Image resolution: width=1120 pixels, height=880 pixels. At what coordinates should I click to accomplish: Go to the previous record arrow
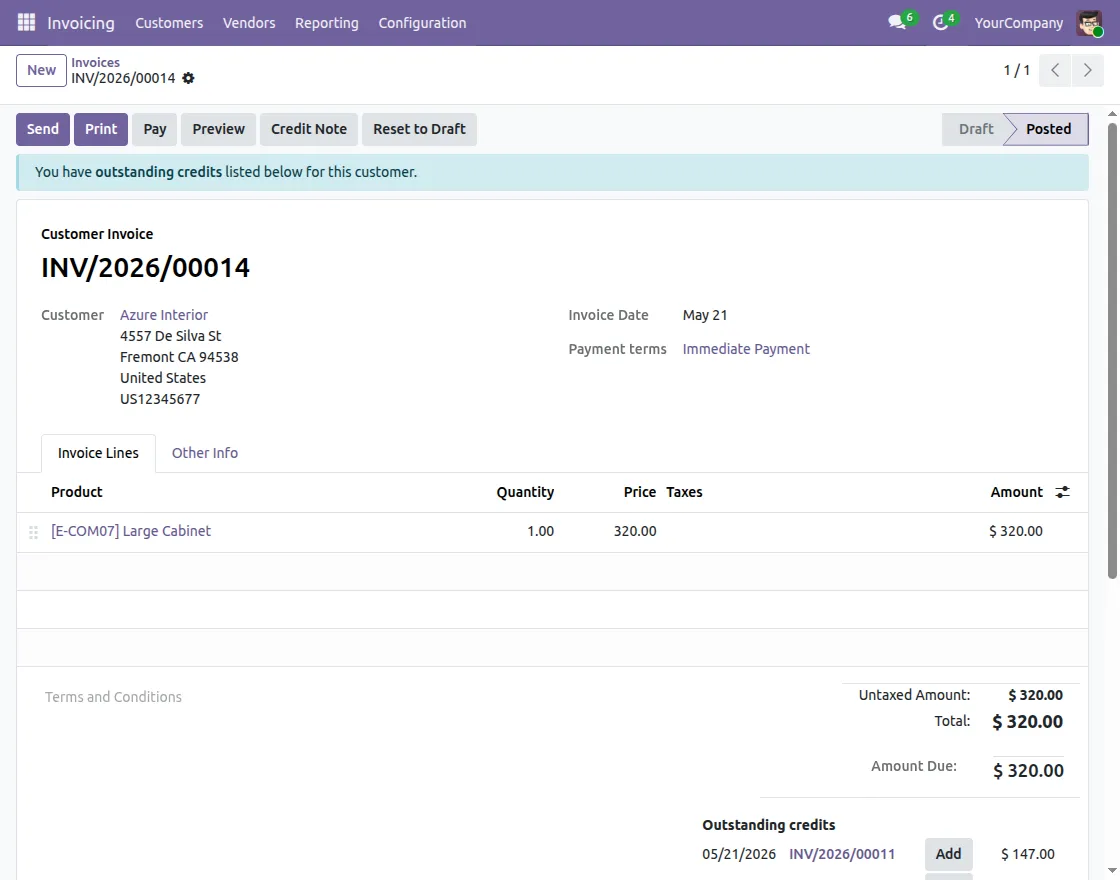coord(1054,70)
